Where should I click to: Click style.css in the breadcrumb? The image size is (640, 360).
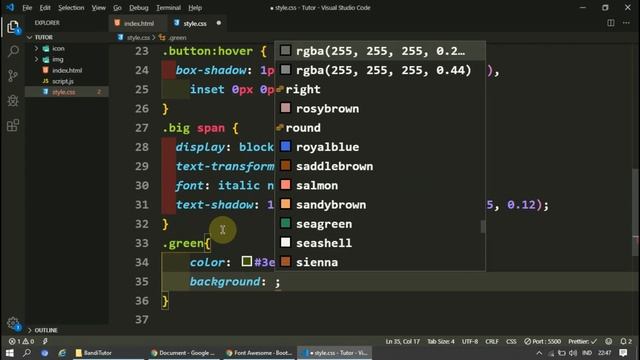(138, 38)
